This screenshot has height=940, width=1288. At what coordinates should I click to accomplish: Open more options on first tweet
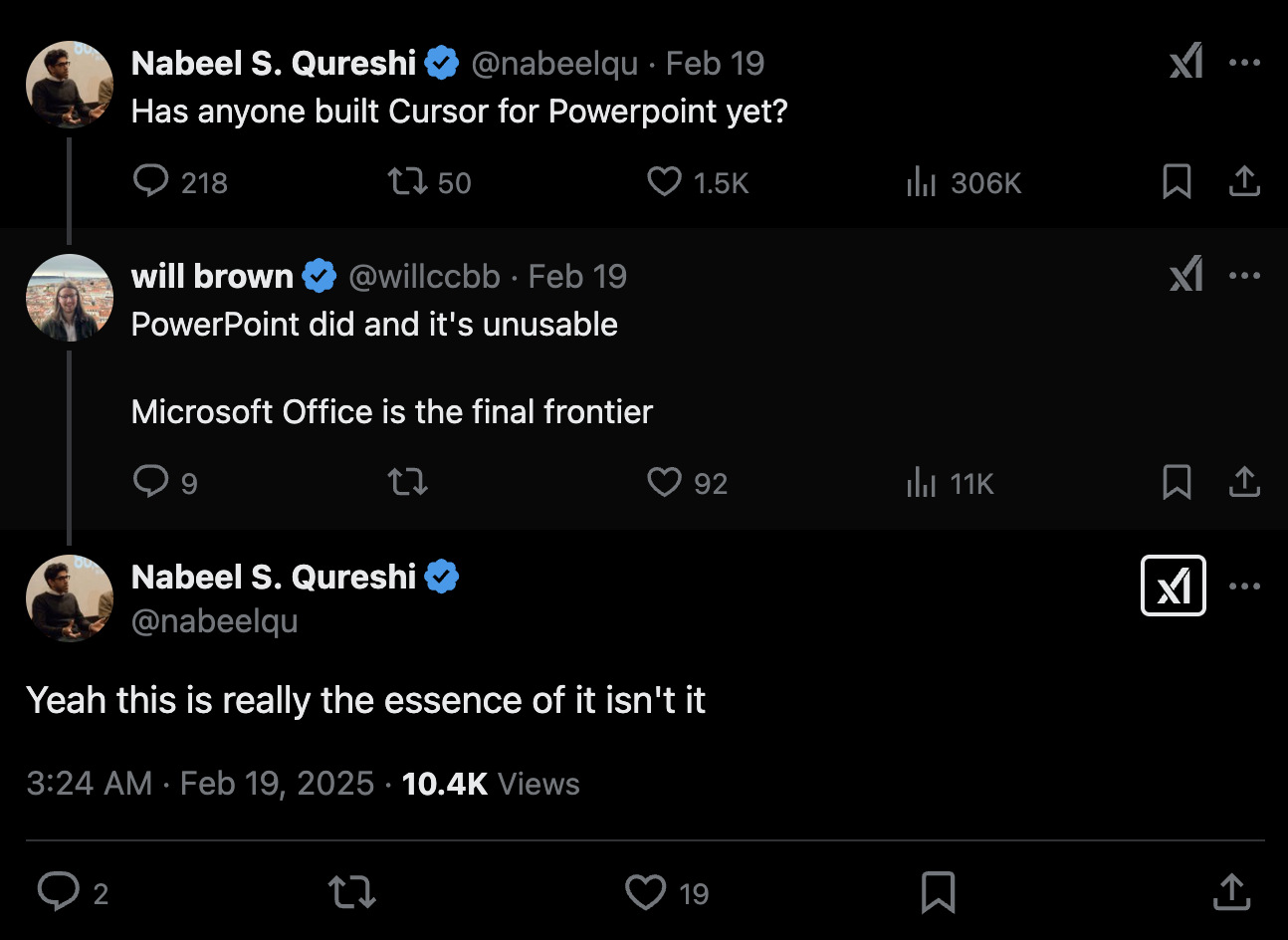coord(1244,62)
